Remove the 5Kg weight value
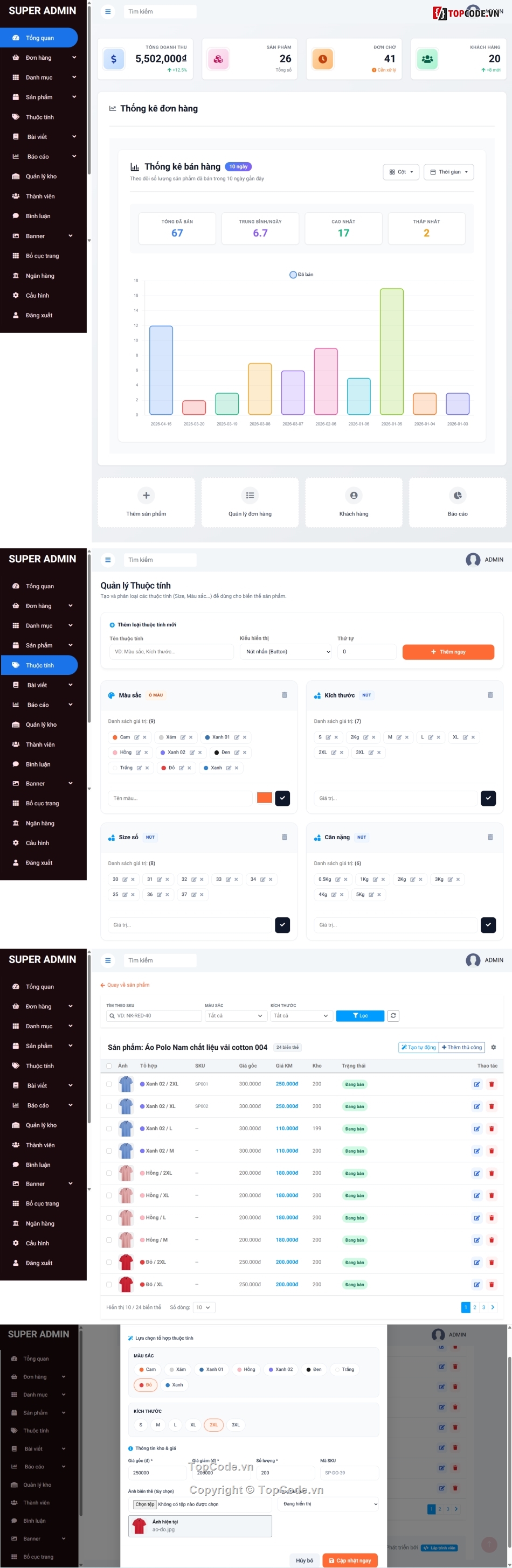The width and height of the screenshot is (512, 1568). pyautogui.click(x=379, y=894)
